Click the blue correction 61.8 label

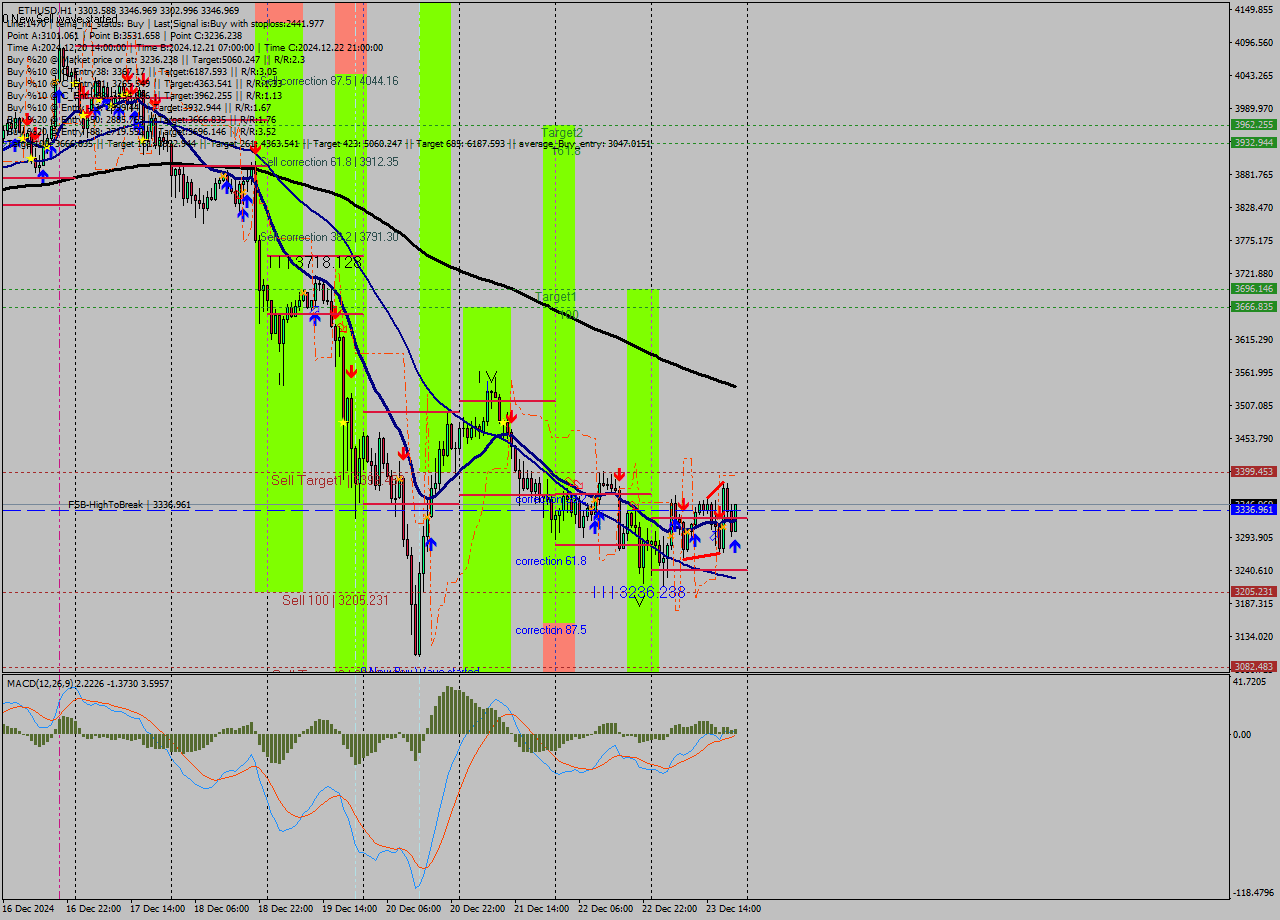click(x=551, y=561)
